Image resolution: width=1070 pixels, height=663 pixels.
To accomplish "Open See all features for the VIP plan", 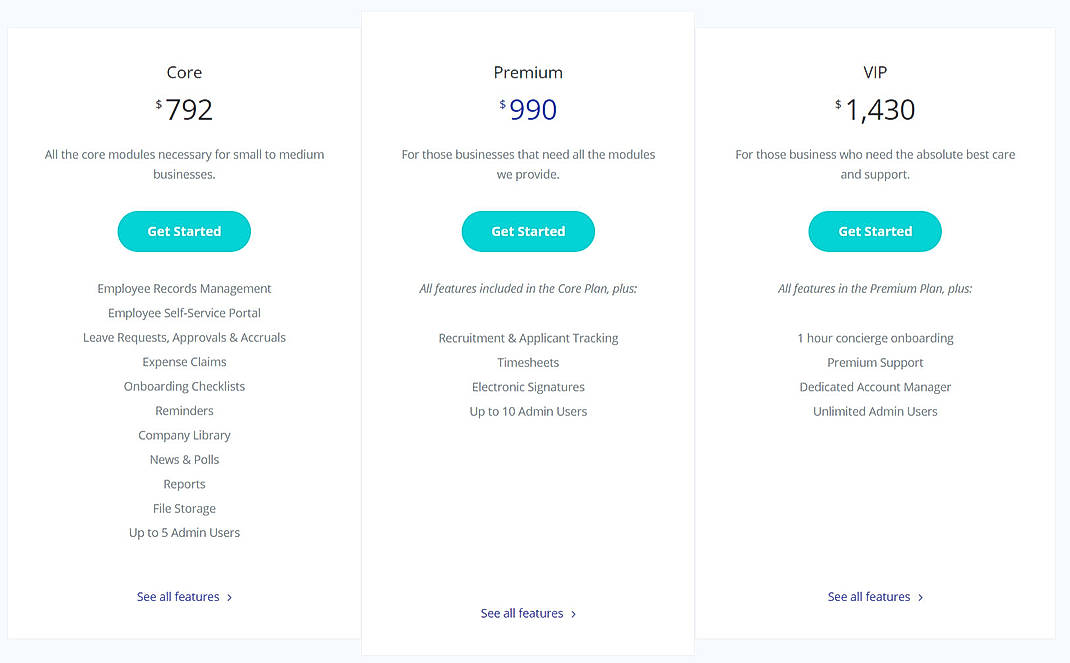I will point(868,596).
